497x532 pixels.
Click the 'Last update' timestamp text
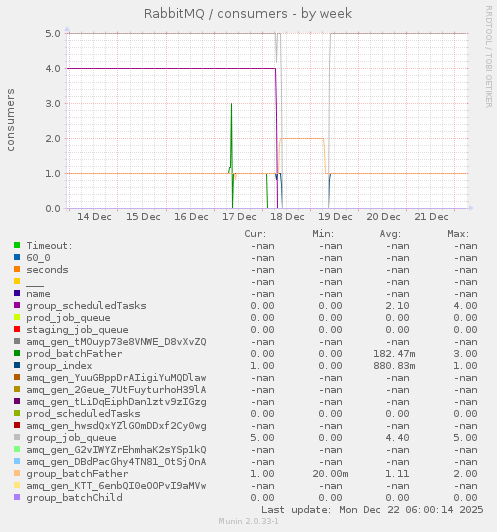coord(372,510)
